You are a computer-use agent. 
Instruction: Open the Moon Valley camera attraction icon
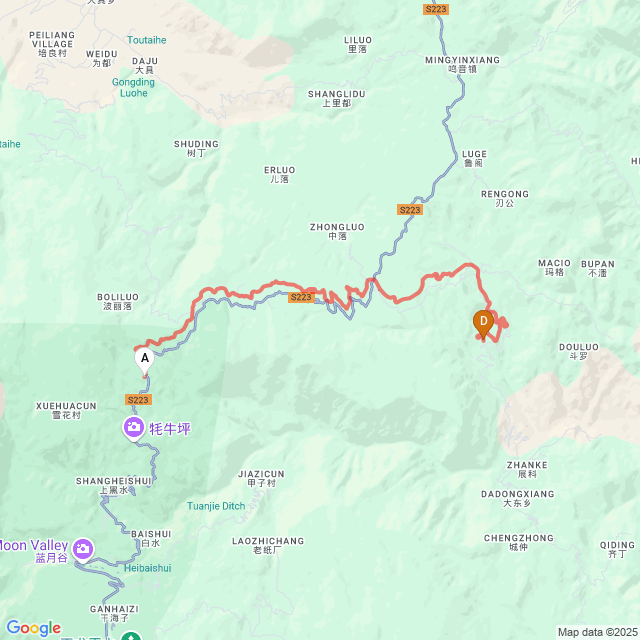click(x=83, y=550)
